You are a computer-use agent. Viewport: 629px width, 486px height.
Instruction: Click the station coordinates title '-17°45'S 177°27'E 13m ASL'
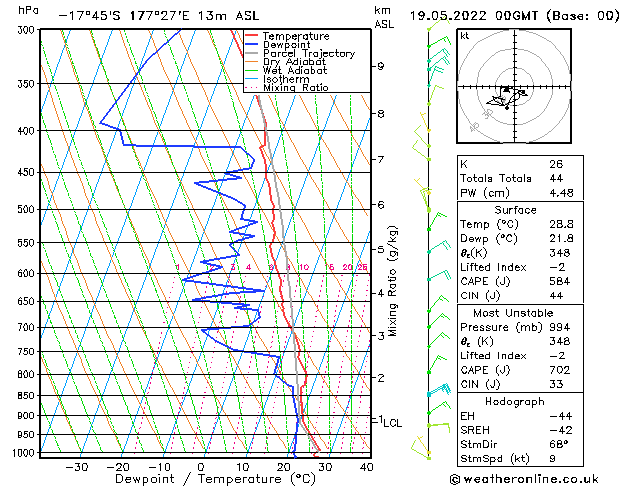[x=159, y=16]
